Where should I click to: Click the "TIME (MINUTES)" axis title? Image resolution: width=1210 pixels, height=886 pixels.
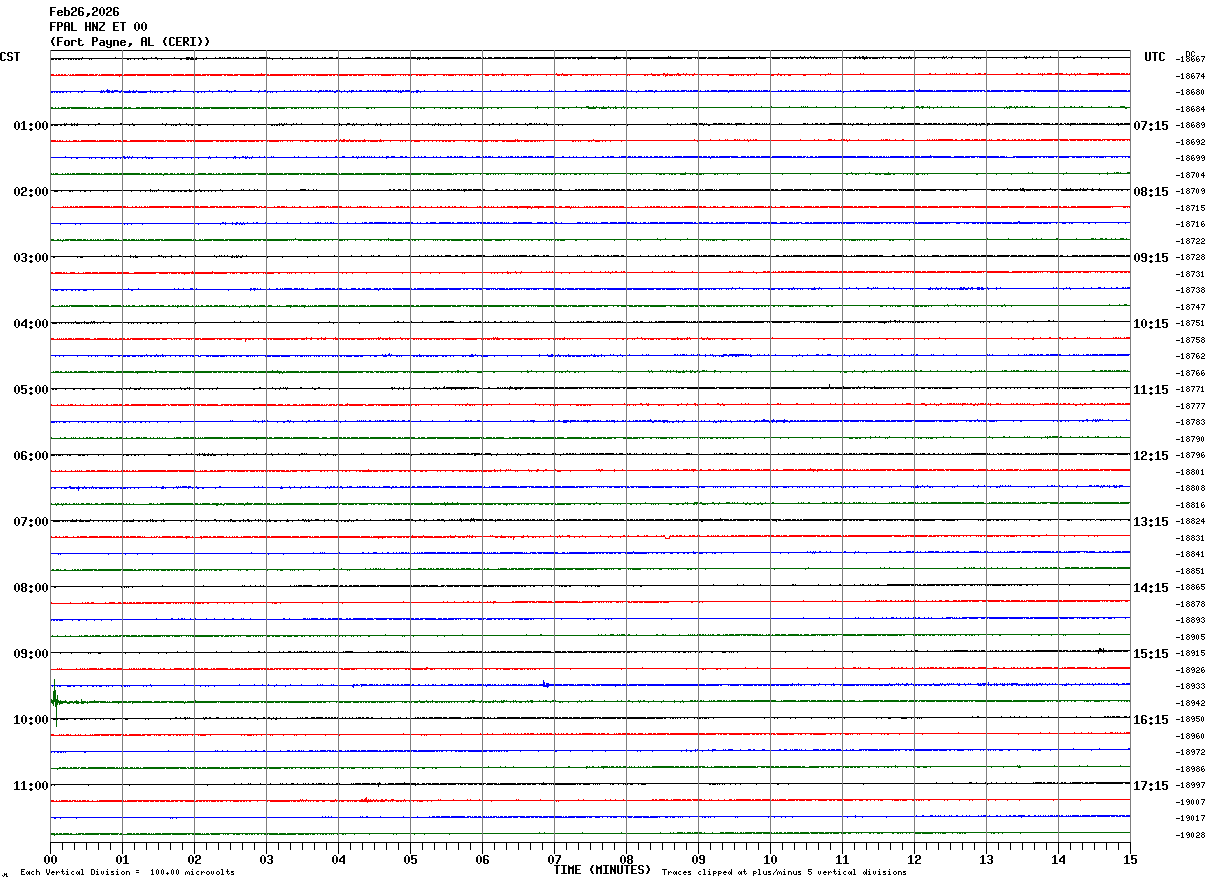pos(602,870)
